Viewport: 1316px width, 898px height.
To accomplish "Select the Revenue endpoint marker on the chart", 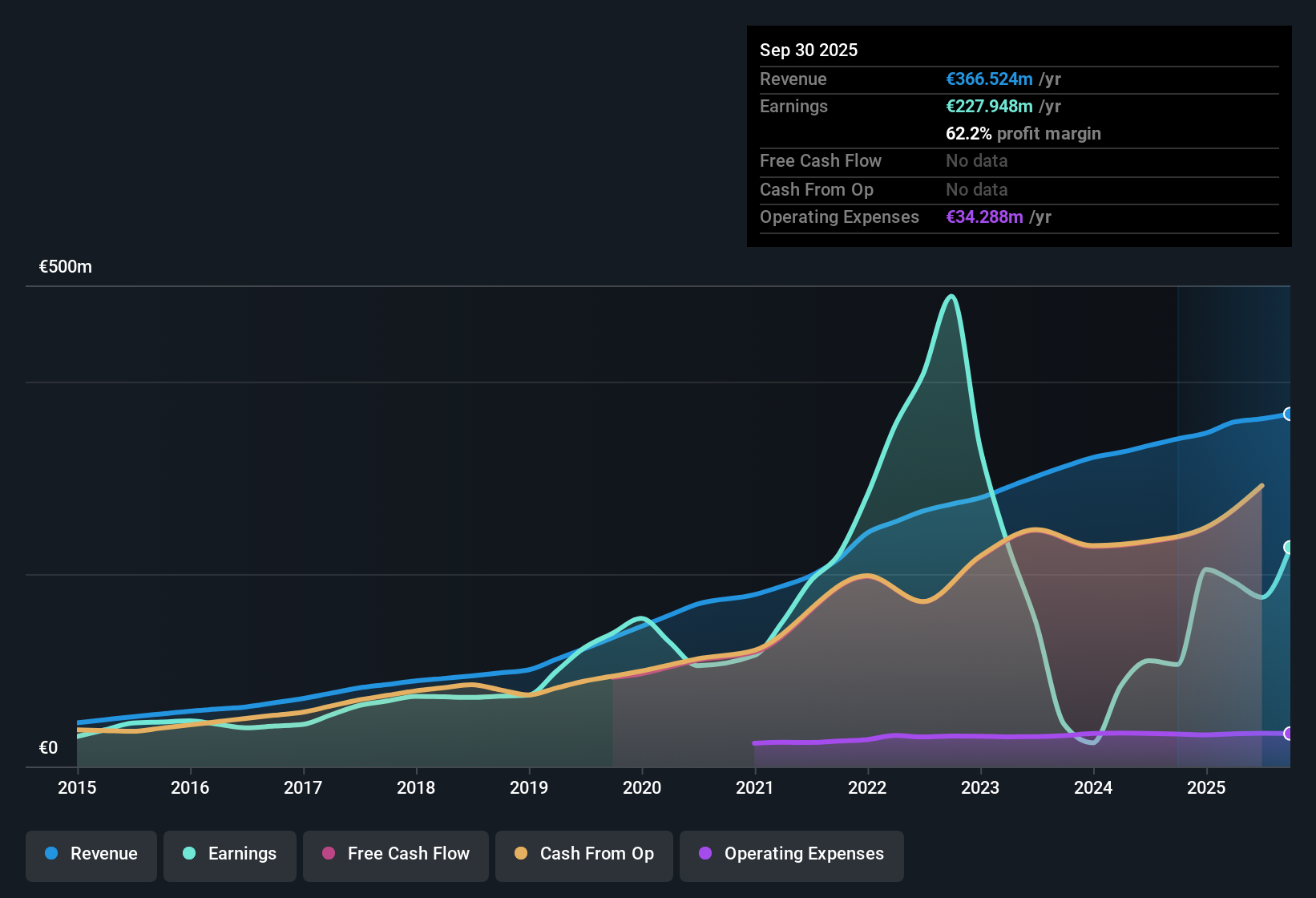I will (x=1287, y=415).
